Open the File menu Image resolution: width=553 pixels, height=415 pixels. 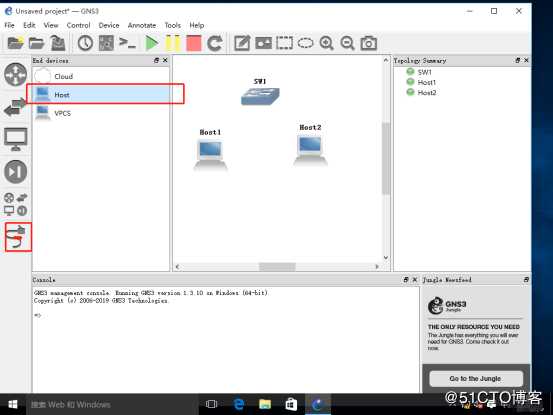point(10,25)
